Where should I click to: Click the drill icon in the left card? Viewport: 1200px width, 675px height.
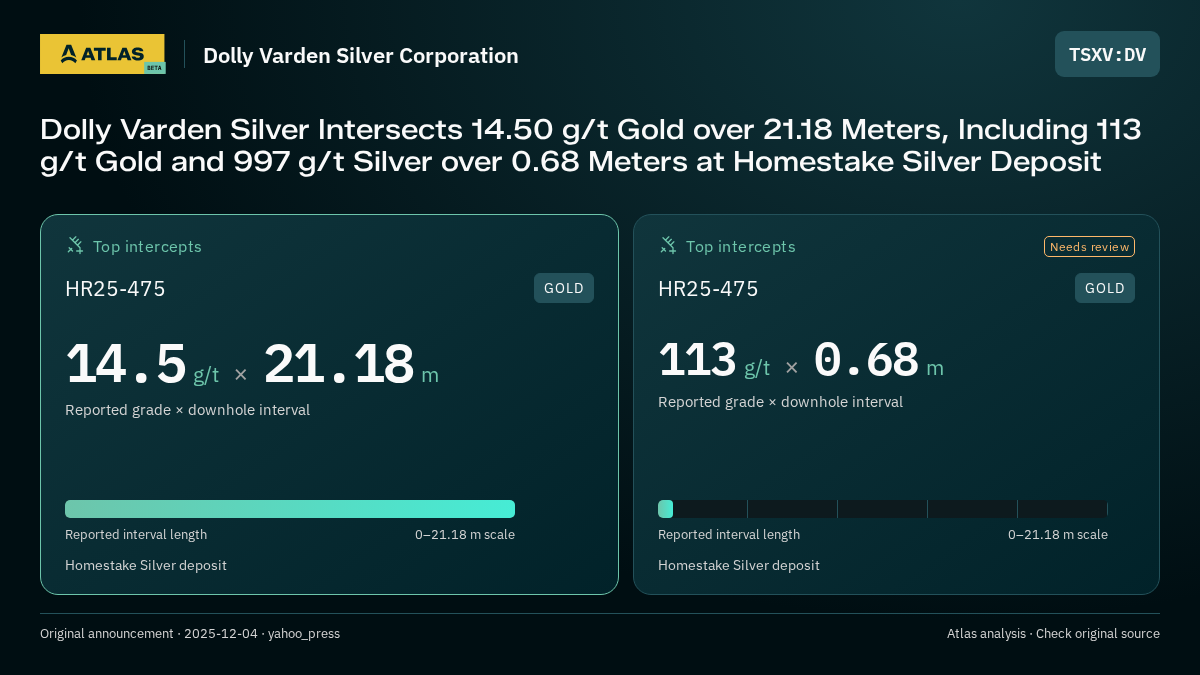[75, 245]
